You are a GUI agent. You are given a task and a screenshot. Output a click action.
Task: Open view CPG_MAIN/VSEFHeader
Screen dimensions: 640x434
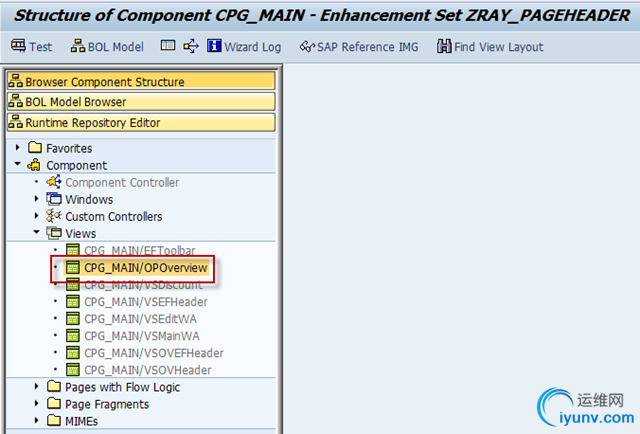pyautogui.click(x=146, y=302)
